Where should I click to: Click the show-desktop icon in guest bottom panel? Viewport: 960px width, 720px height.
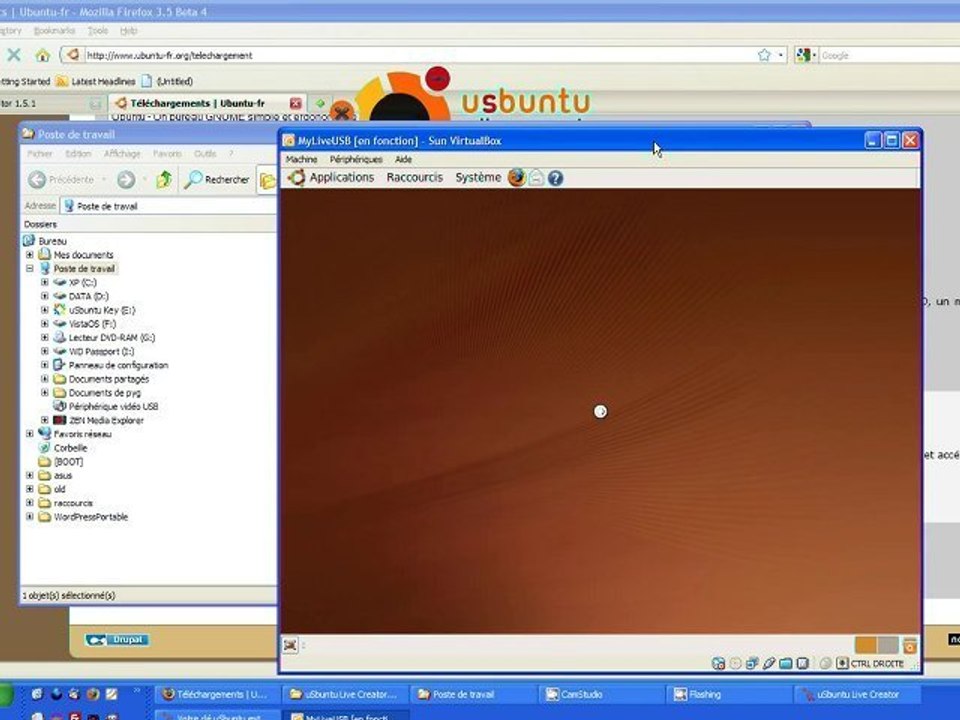[x=290, y=645]
